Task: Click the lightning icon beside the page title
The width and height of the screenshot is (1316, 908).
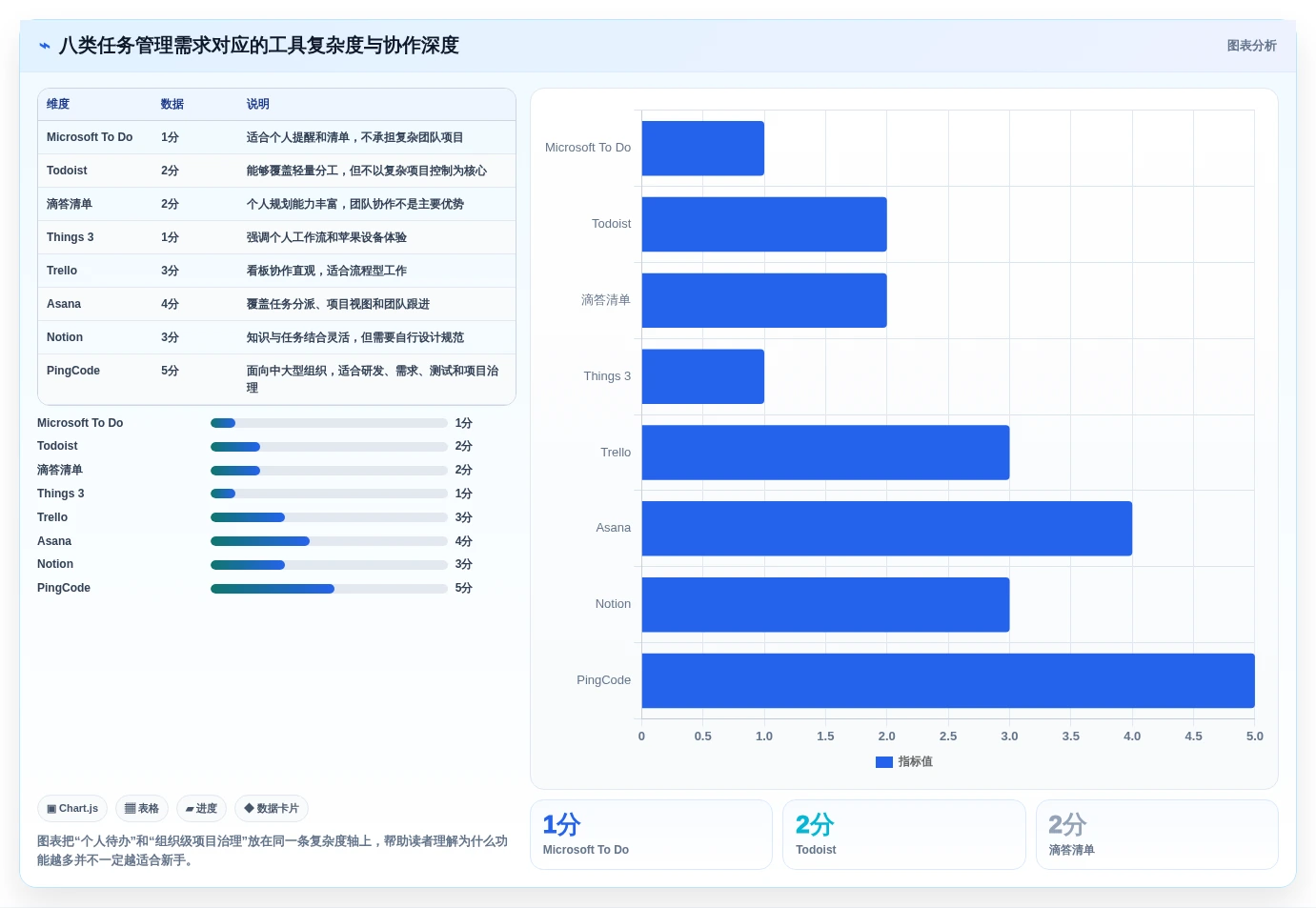Action: tap(44, 46)
